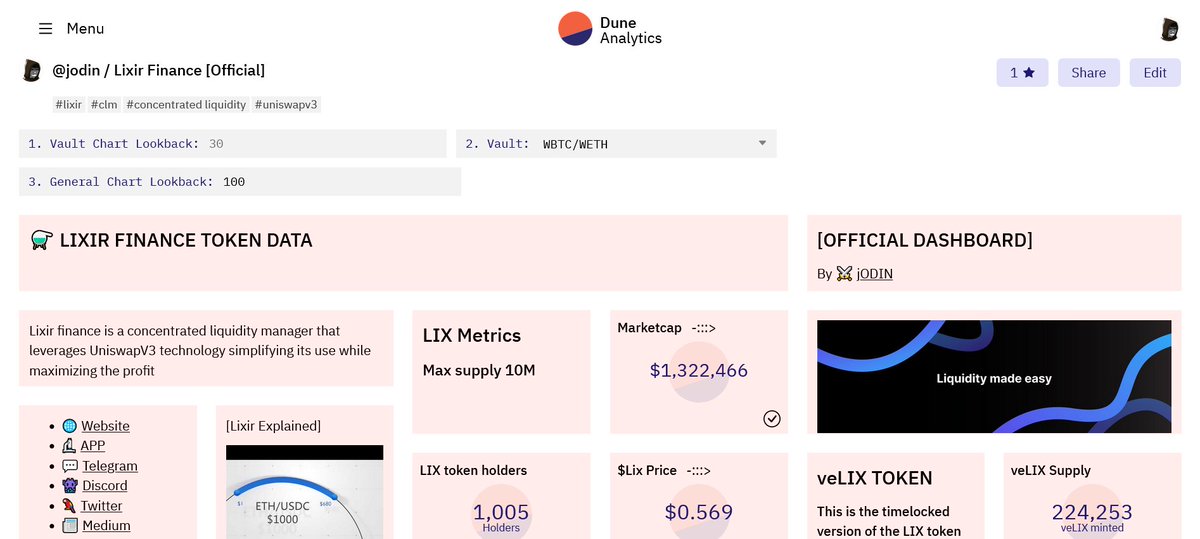Click the Liquidity made easy banner
The width and height of the screenshot is (1200, 539).
pos(994,376)
